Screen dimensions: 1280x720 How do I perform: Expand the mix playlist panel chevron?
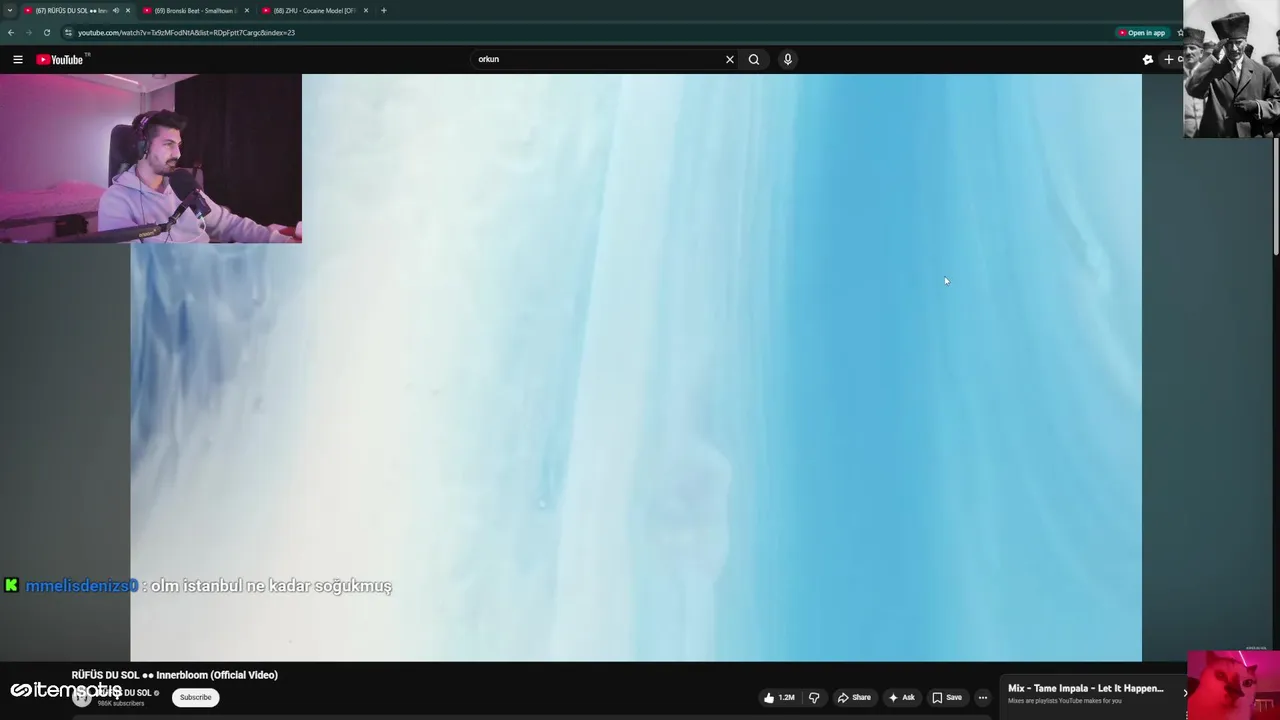pyautogui.click(x=1185, y=692)
